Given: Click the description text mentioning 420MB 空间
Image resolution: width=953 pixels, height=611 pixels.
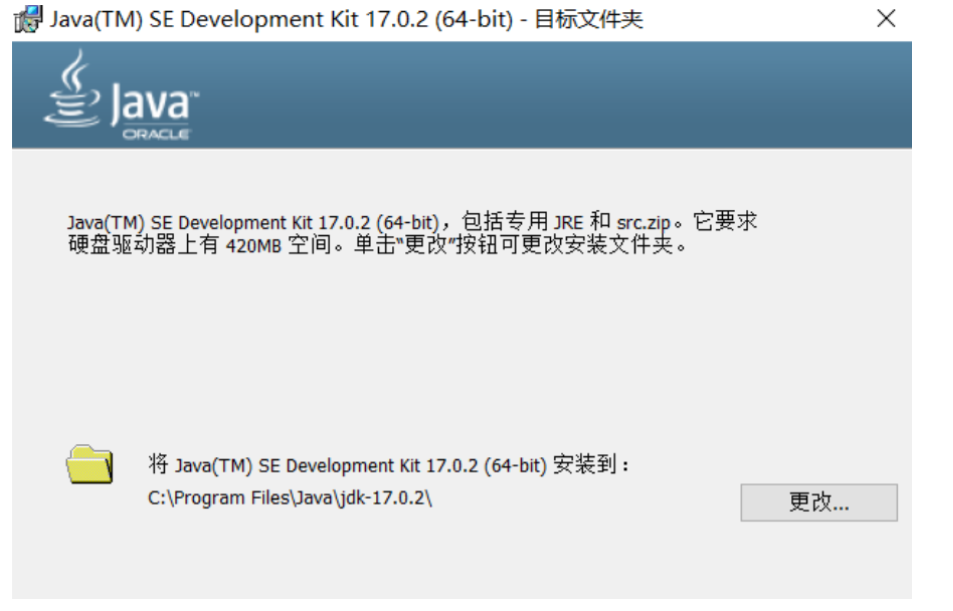Looking at the screenshot, I should pos(377,245).
